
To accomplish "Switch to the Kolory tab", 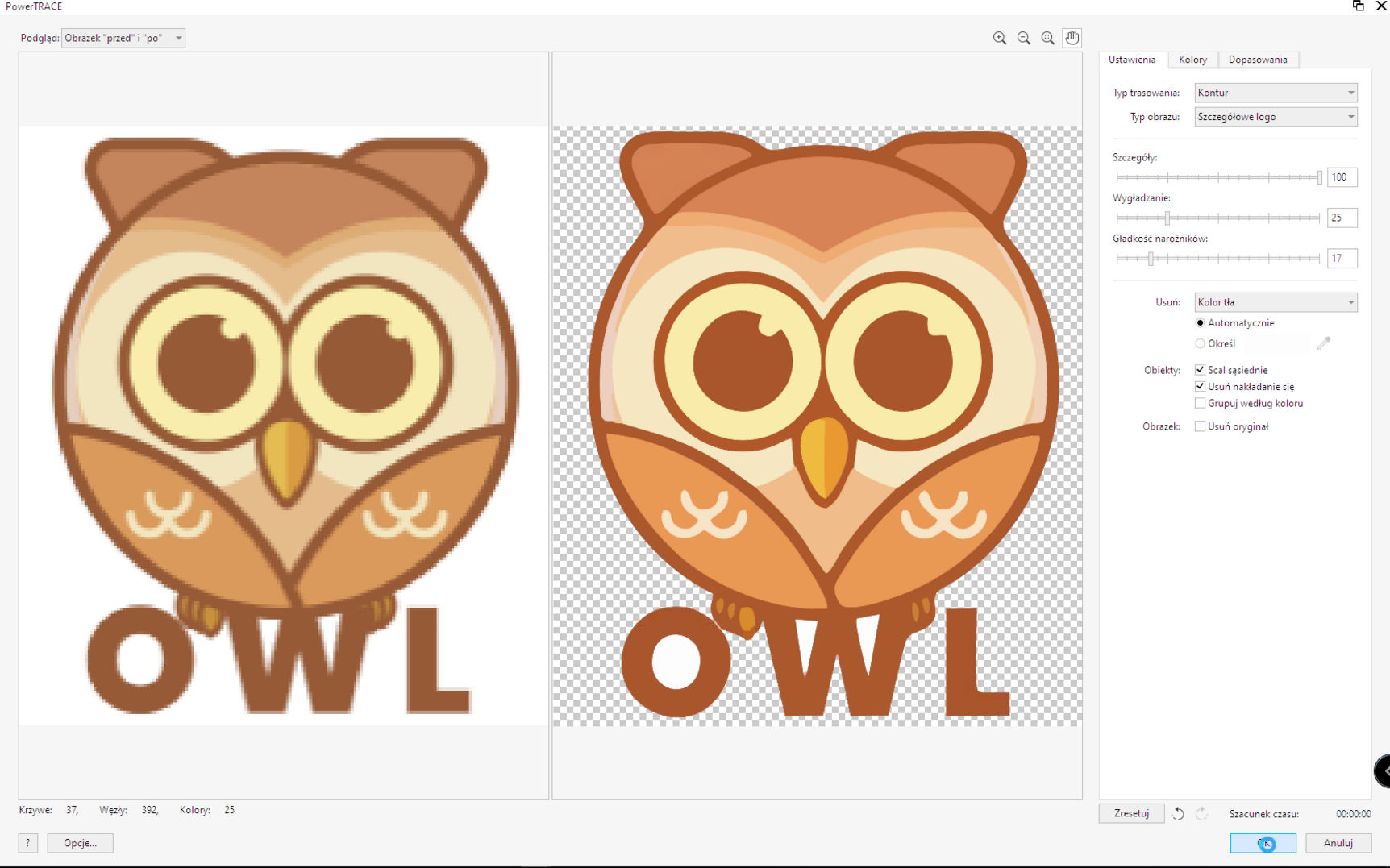I will point(1192,60).
